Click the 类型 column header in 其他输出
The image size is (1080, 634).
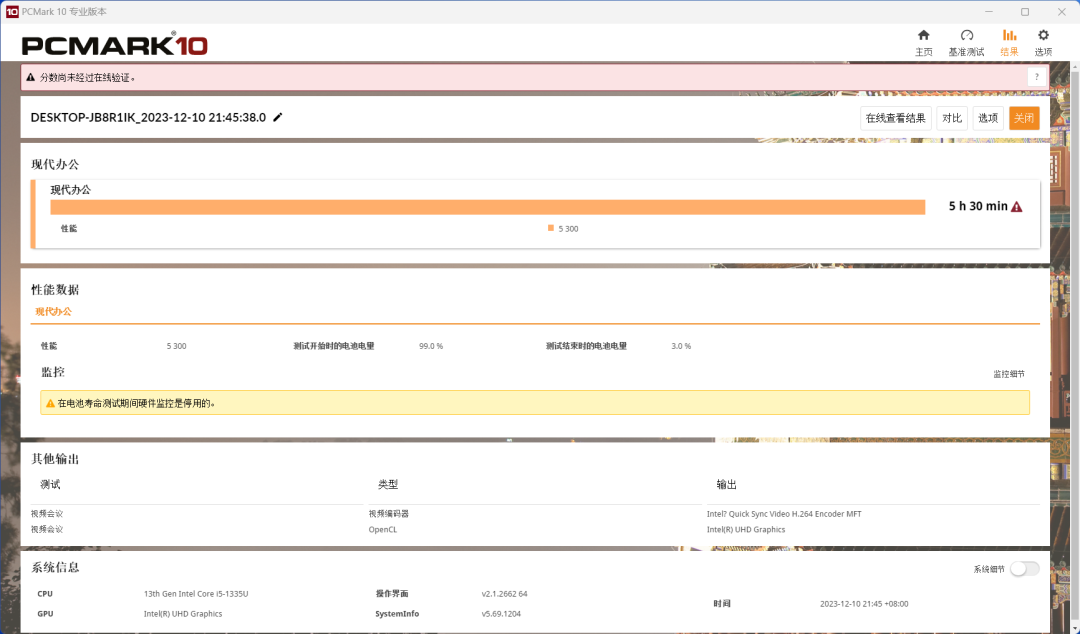pyautogui.click(x=388, y=484)
